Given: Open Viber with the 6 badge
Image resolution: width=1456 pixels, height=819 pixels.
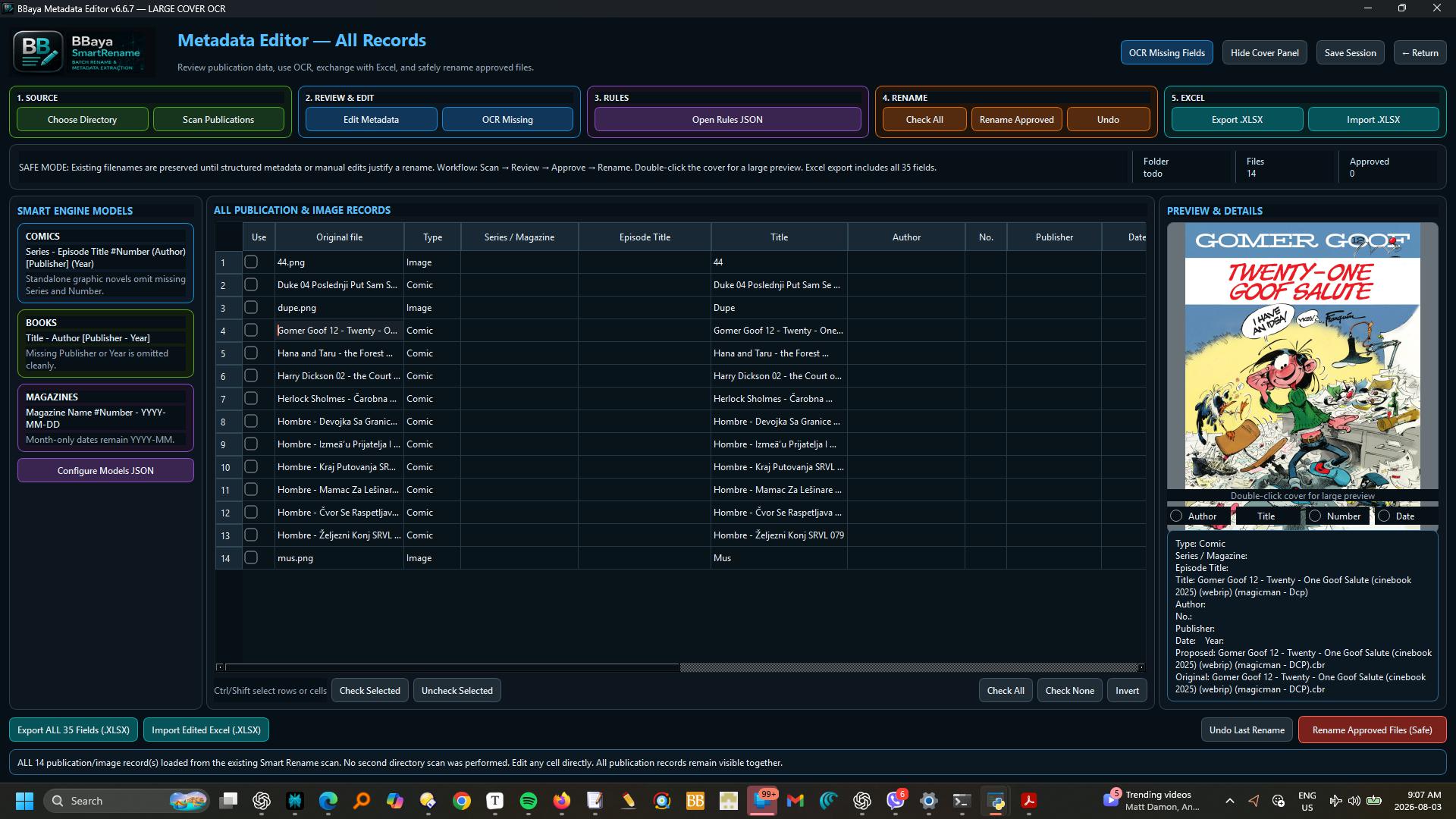Looking at the screenshot, I should pyautogui.click(x=896, y=801).
